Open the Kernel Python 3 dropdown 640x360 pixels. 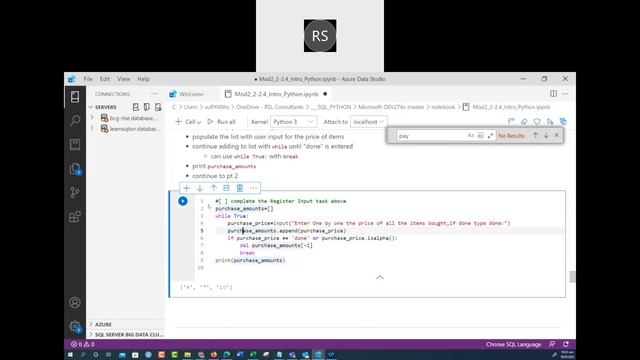[293, 122]
